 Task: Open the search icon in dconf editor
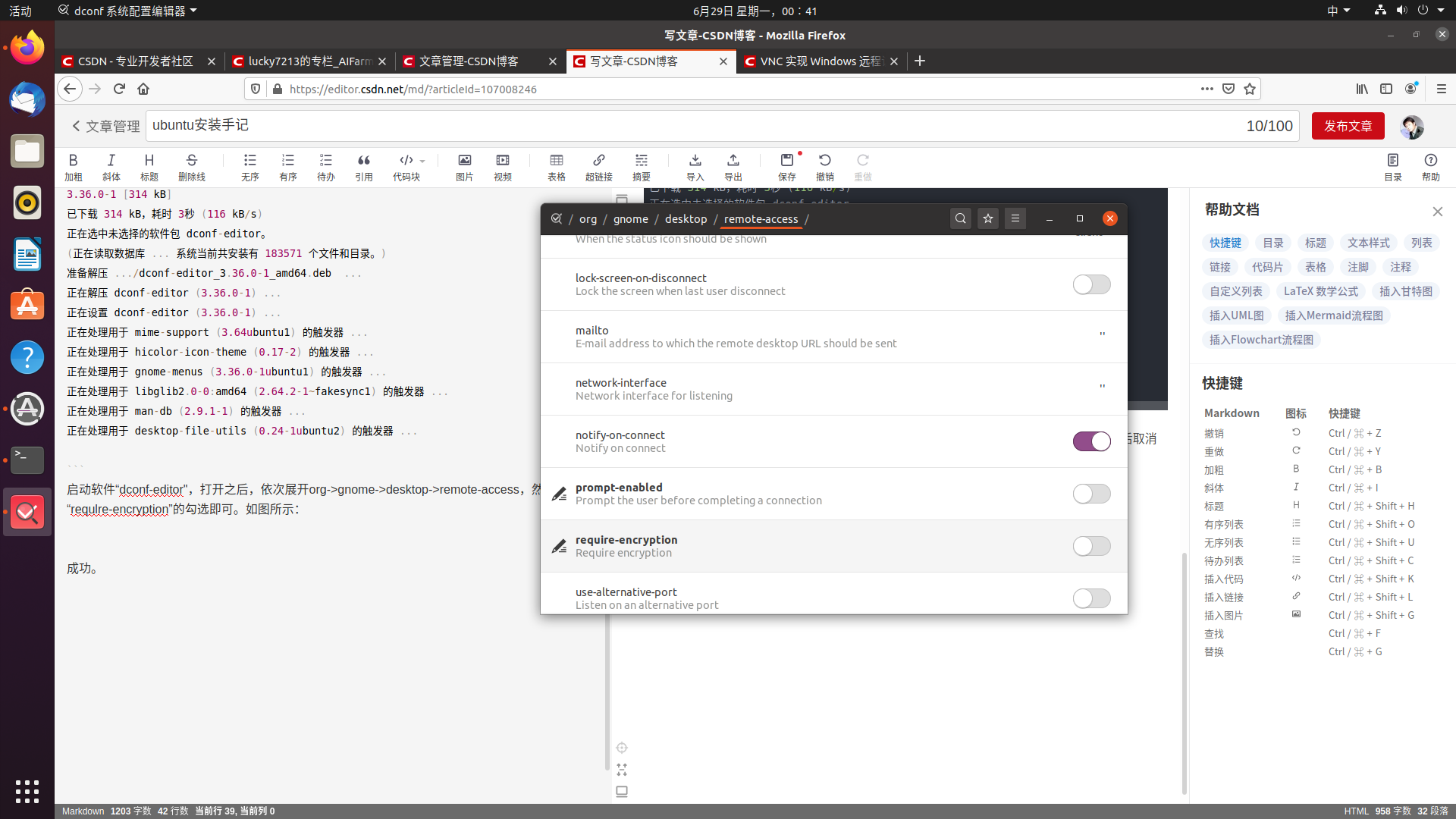point(960,218)
